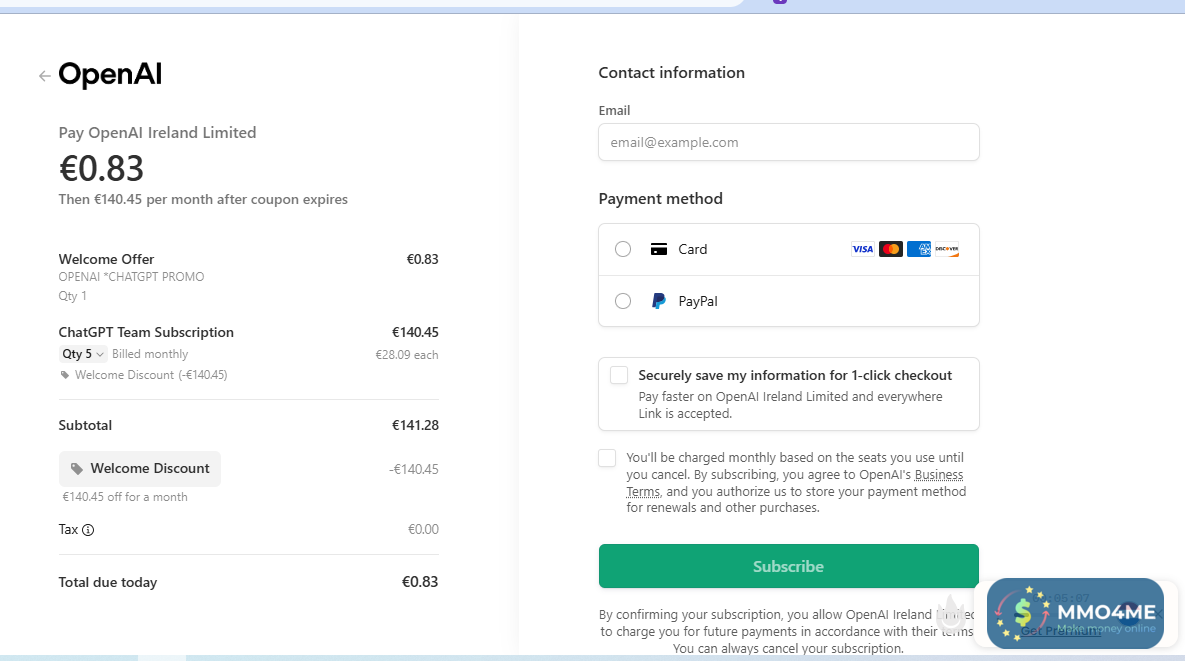Click the credit card icon
Viewport: 1185px width, 661px height.
click(658, 249)
